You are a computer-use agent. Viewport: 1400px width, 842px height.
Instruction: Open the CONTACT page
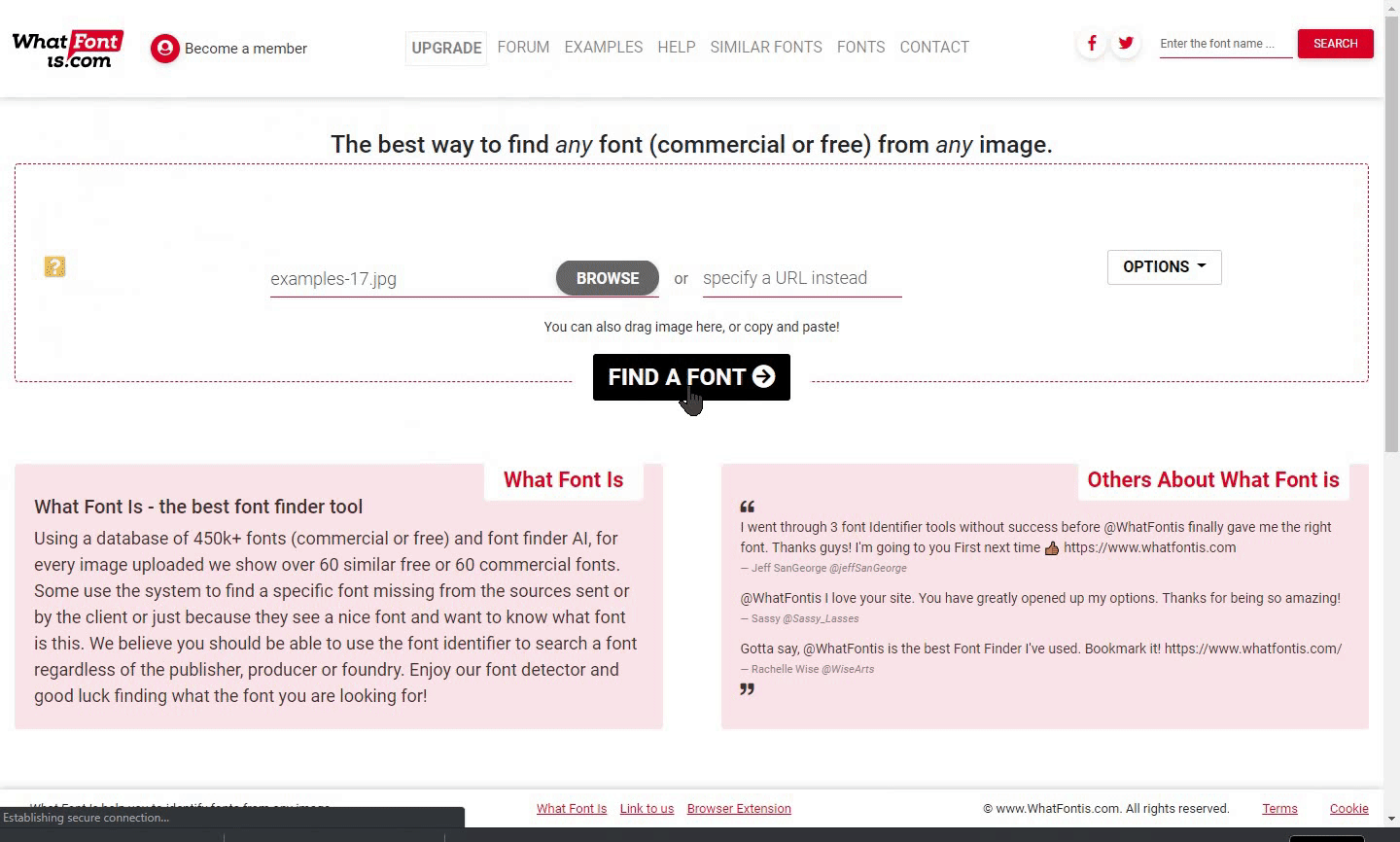[x=934, y=47]
